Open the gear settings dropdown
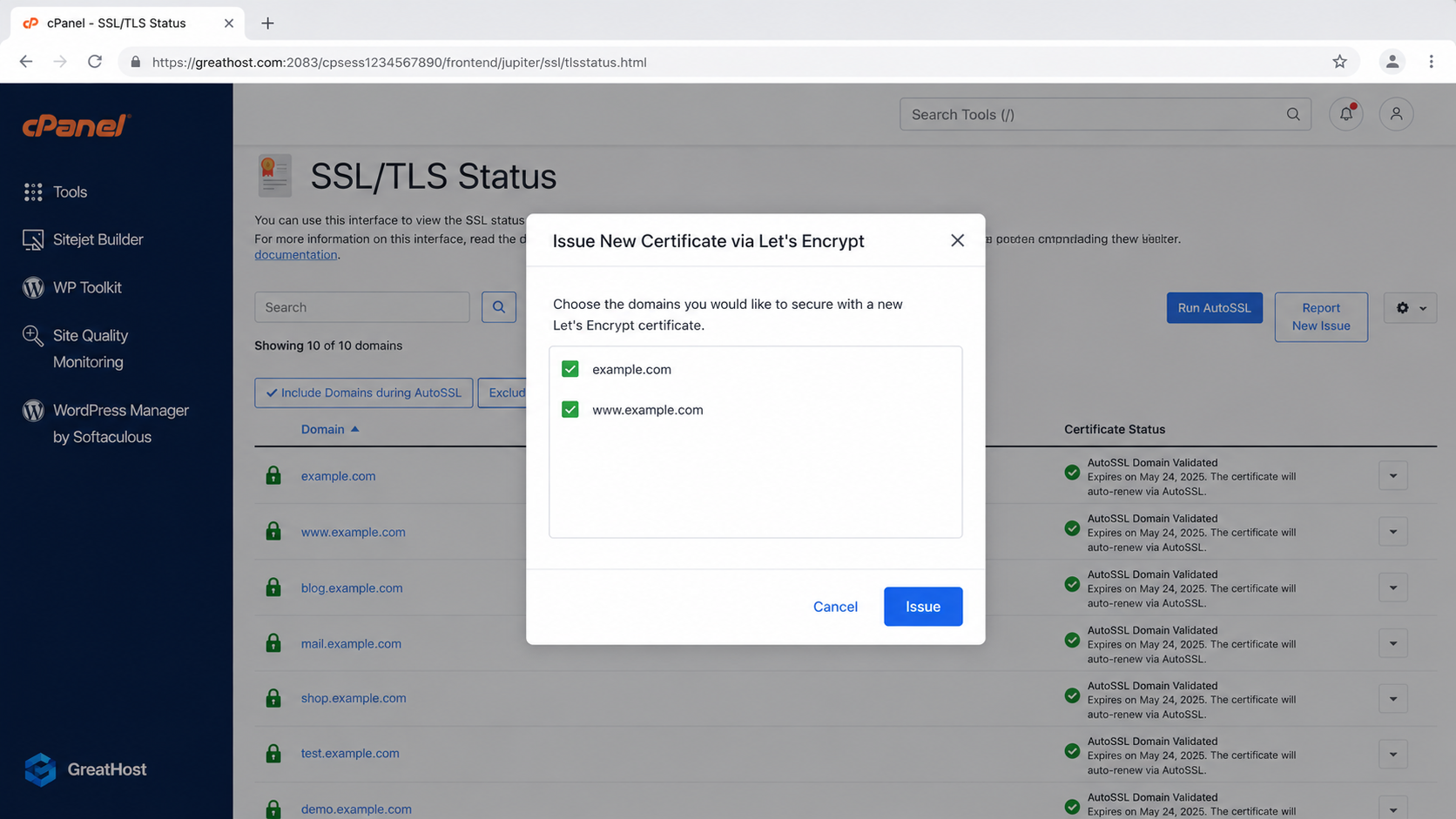 (1411, 308)
